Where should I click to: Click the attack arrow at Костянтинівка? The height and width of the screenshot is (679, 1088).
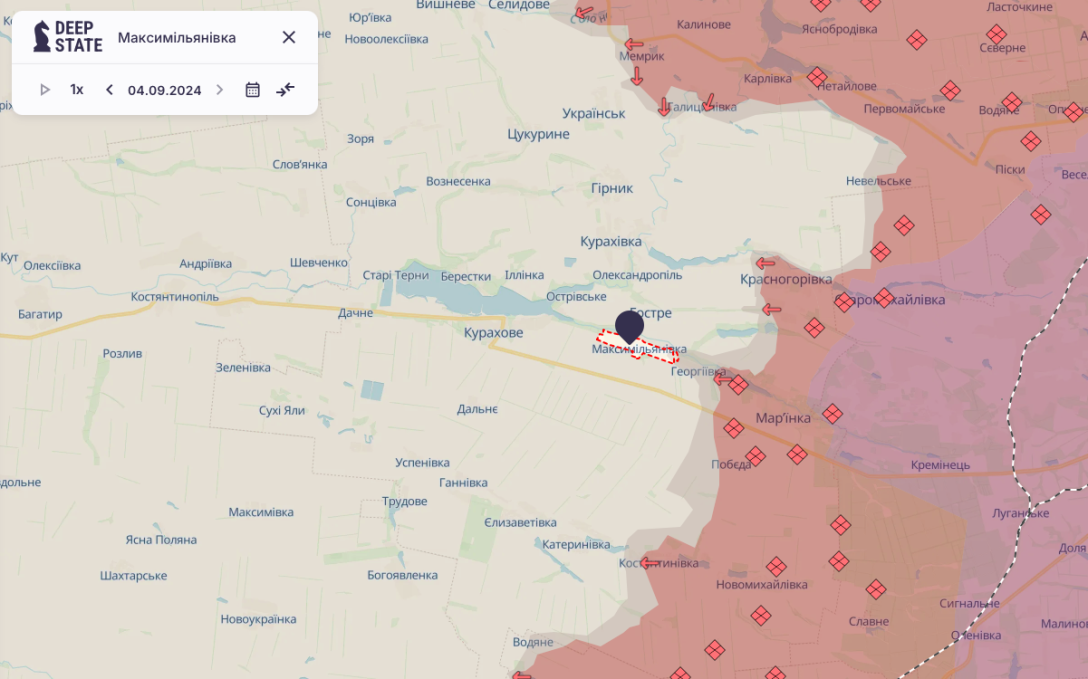(x=650, y=563)
